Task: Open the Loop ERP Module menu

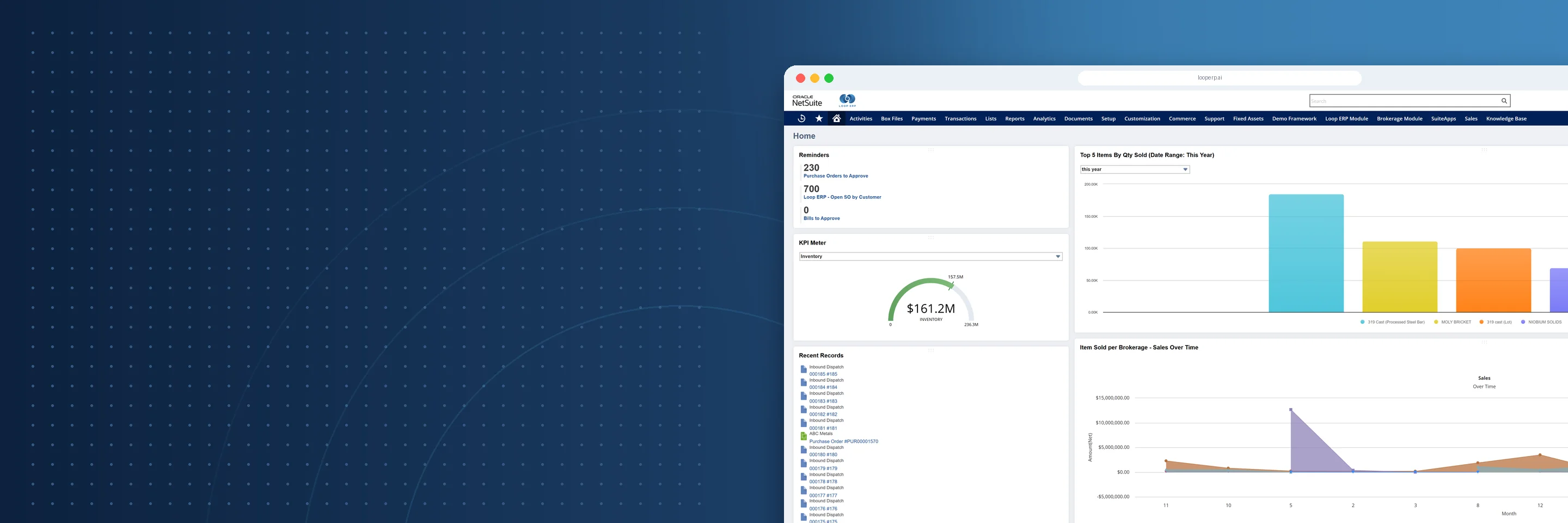Action: click(x=1346, y=119)
